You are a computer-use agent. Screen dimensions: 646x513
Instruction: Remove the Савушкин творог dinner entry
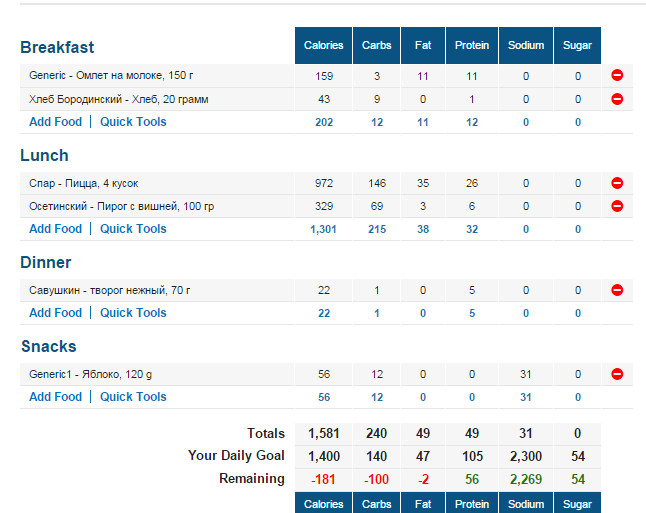(617, 290)
